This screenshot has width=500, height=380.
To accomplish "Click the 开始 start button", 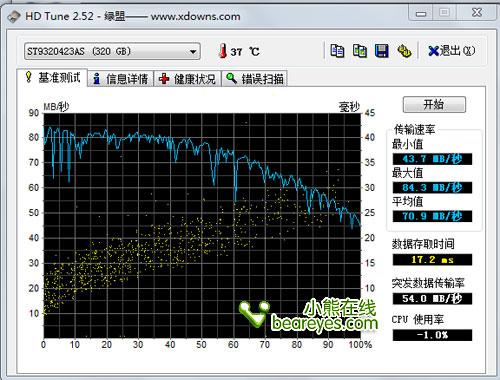I will pyautogui.click(x=434, y=105).
